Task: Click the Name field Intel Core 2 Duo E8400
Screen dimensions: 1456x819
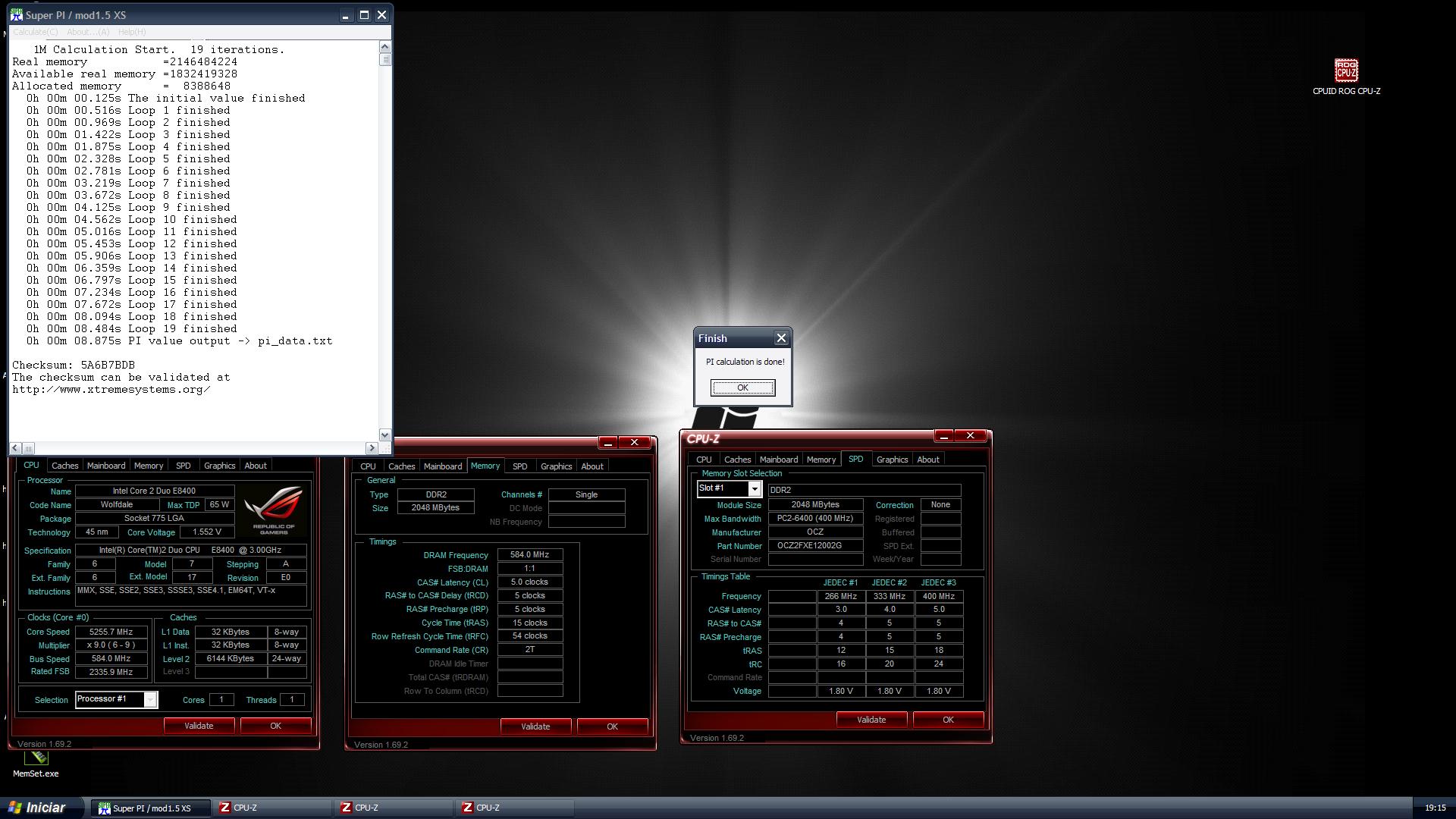Action: click(155, 491)
